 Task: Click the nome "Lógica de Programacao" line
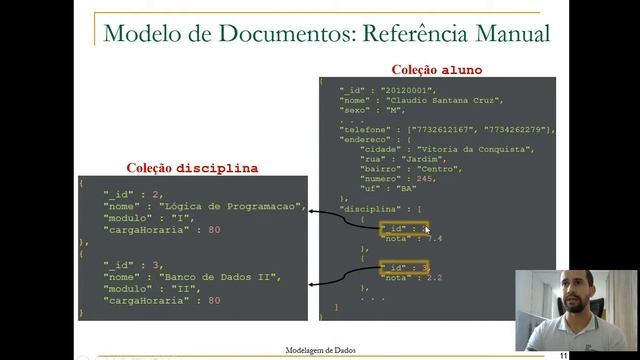click(205, 207)
